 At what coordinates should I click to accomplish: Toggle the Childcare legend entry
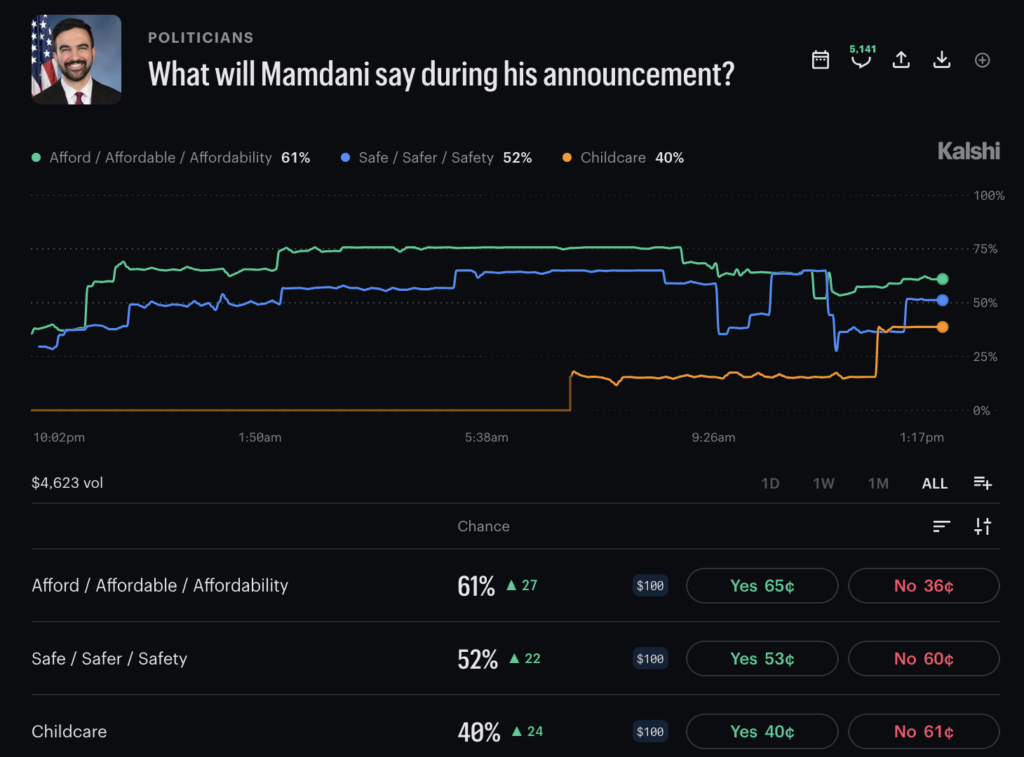coord(623,157)
